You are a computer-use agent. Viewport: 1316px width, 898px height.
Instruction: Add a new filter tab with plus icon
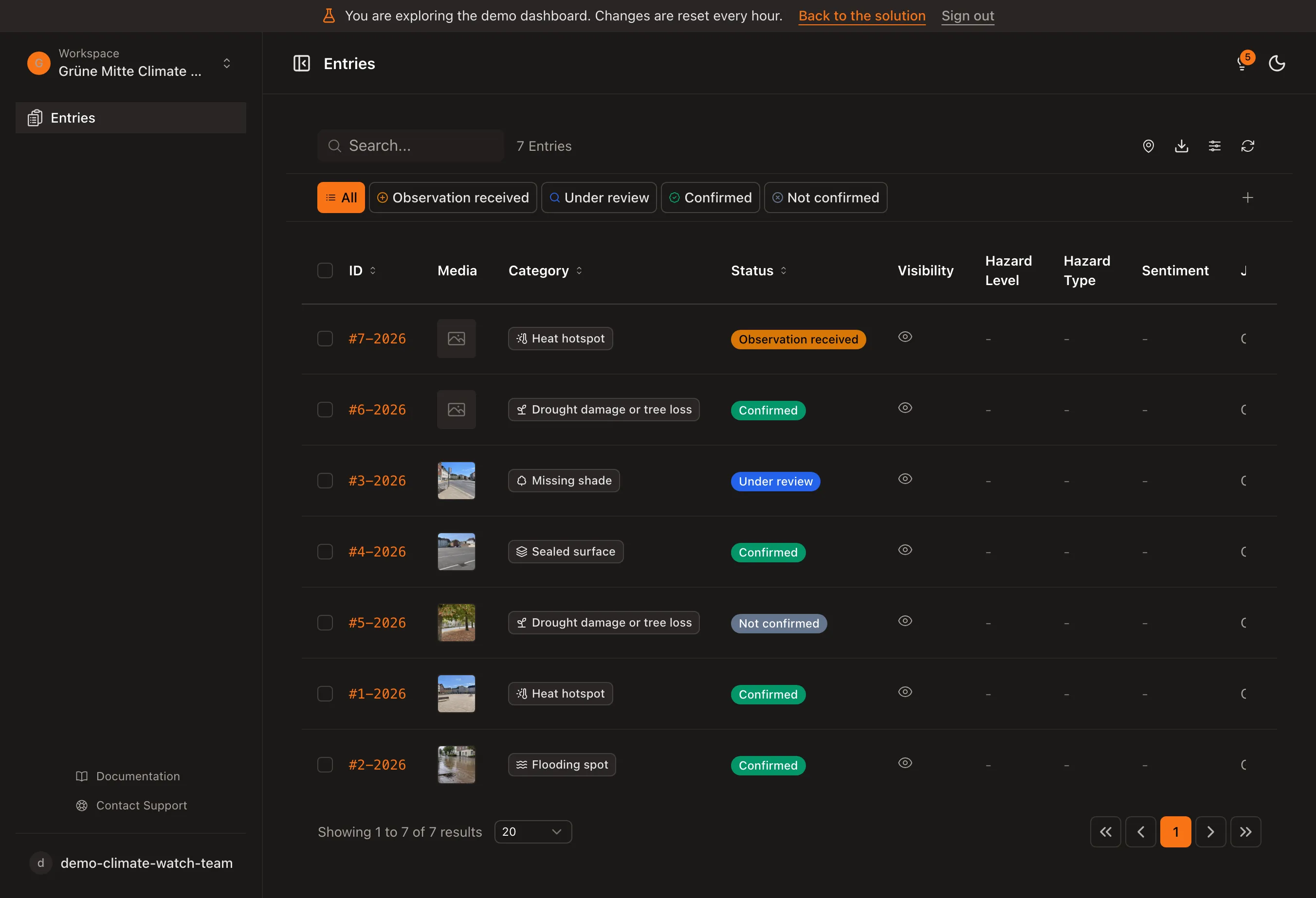coord(1247,198)
